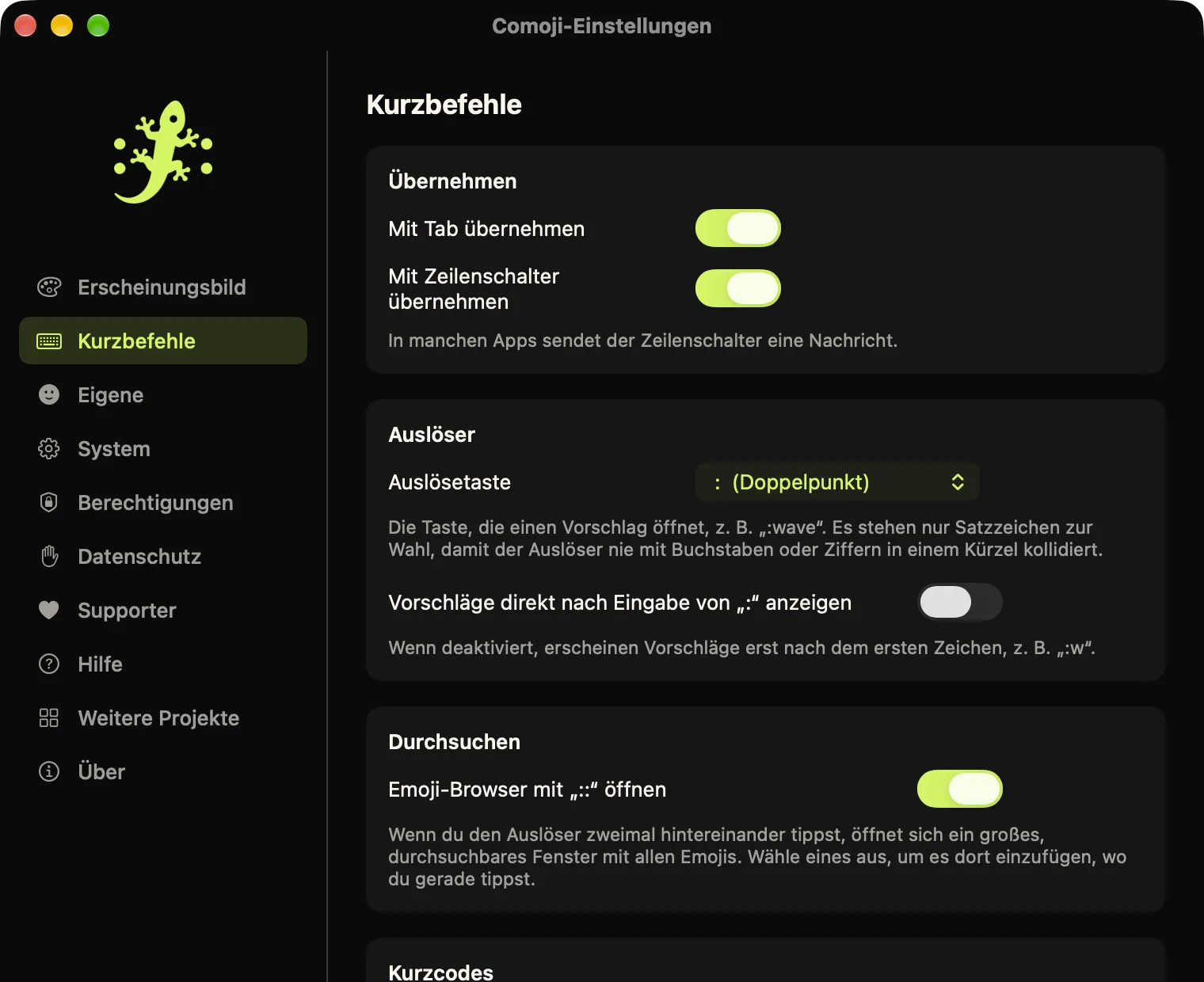Disable the Mit Tab übernehmen switch
Image resolution: width=1204 pixels, height=982 pixels.
click(x=738, y=228)
